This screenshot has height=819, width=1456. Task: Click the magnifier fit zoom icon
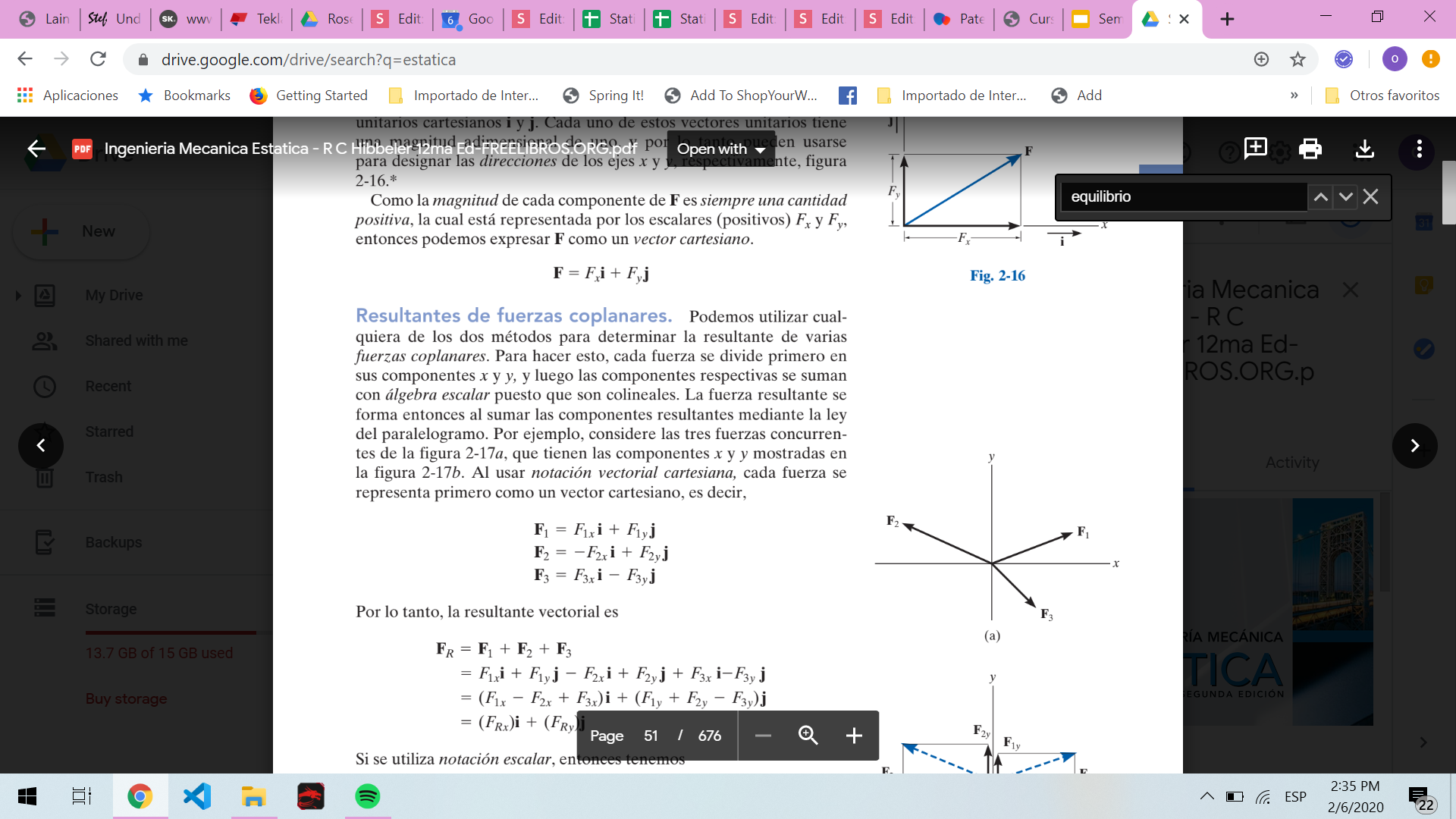click(808, 736)
